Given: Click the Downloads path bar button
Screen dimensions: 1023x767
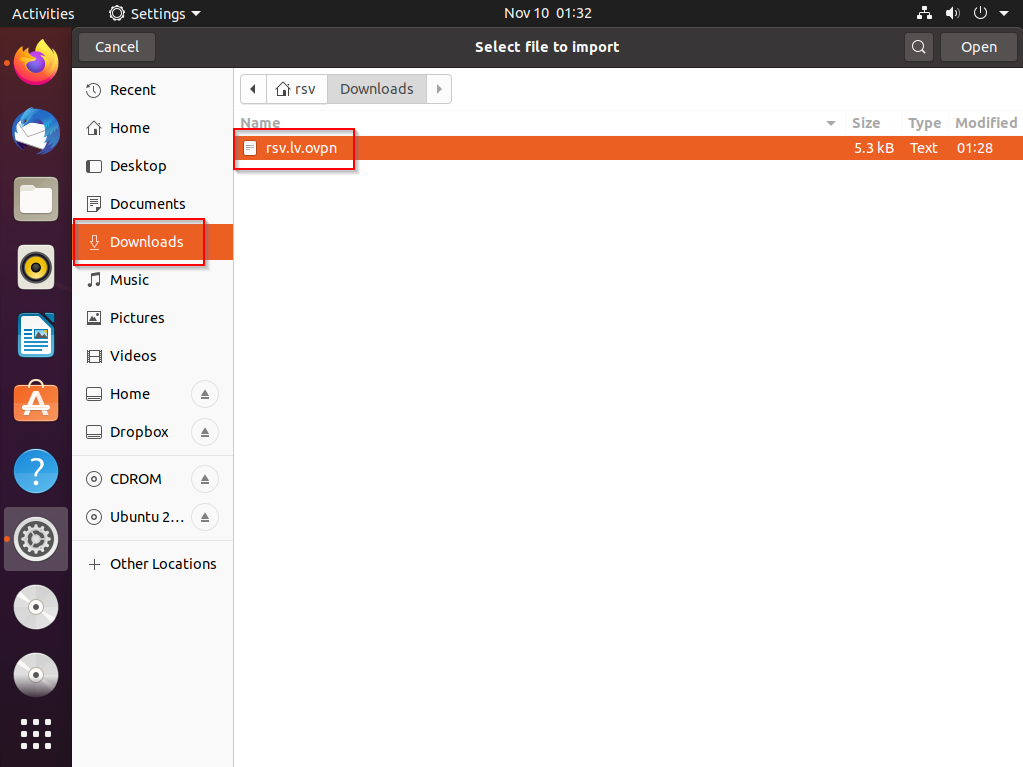Looking at the screenshot, I should tap(376, 89).
